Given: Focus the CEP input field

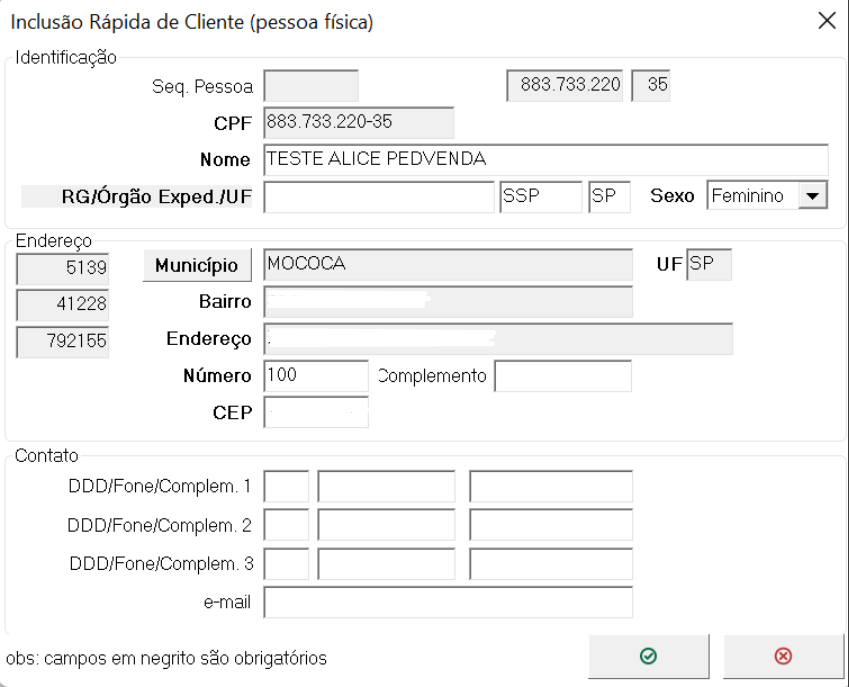Looking at the screenshot, I should tap(316, 412).
